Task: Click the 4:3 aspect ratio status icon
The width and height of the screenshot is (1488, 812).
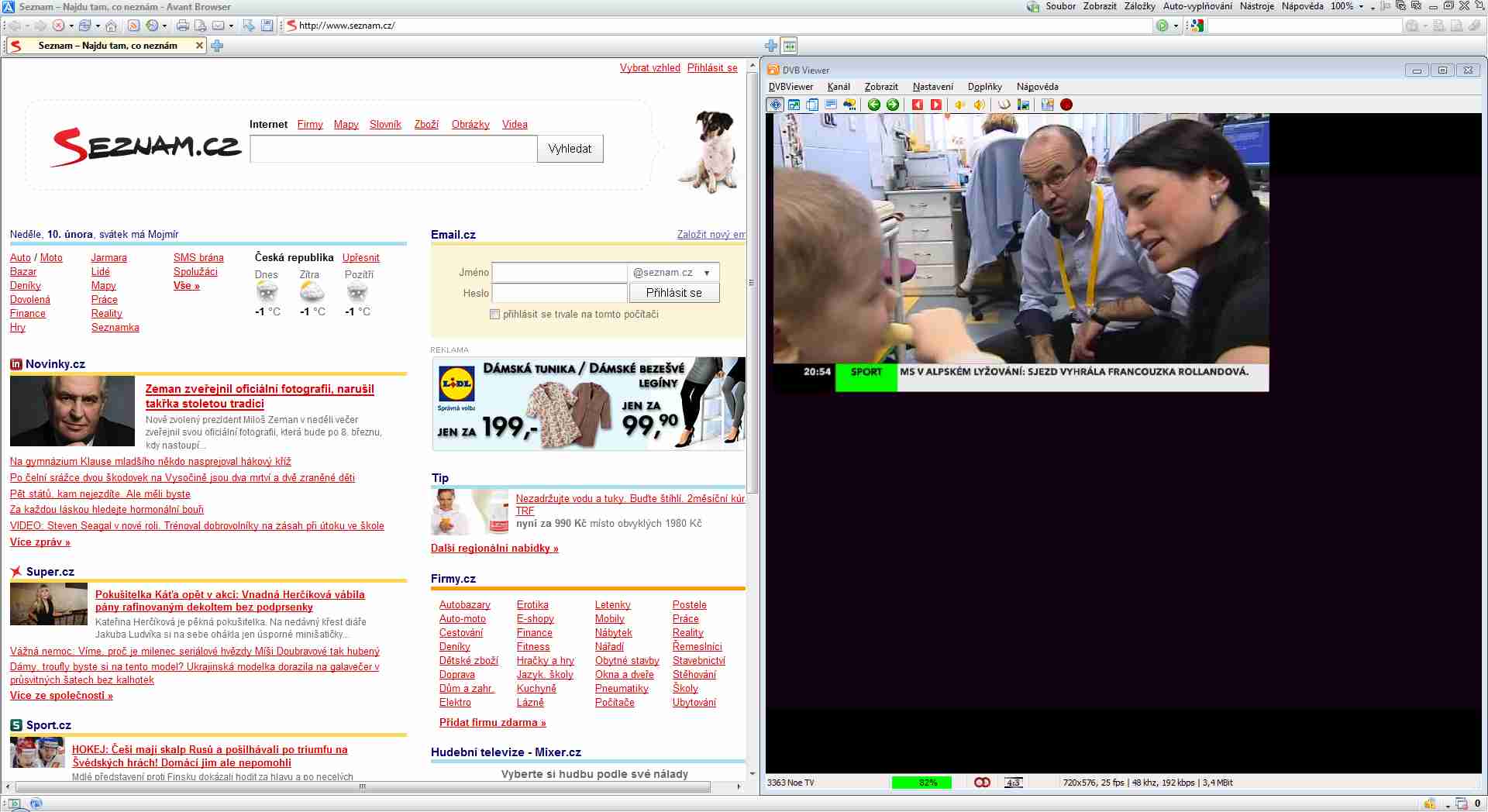Action: [1013, 783]
